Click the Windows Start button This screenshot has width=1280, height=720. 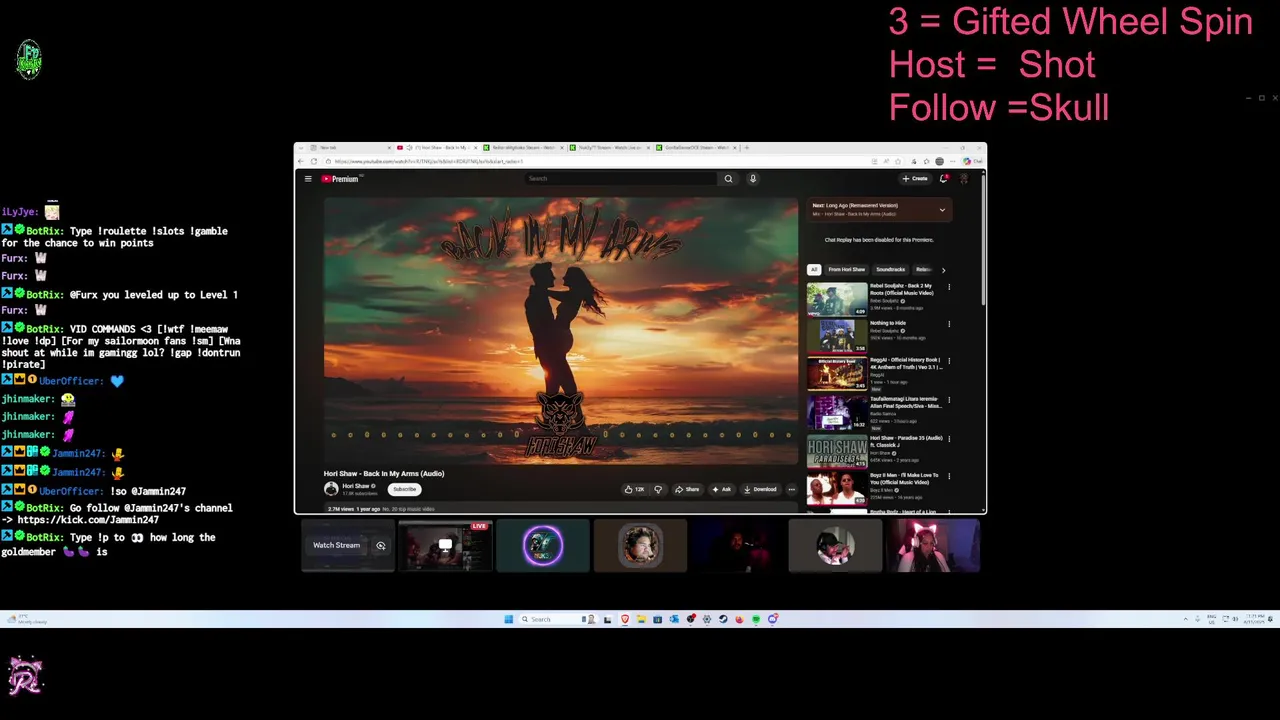tap(508, 619)
